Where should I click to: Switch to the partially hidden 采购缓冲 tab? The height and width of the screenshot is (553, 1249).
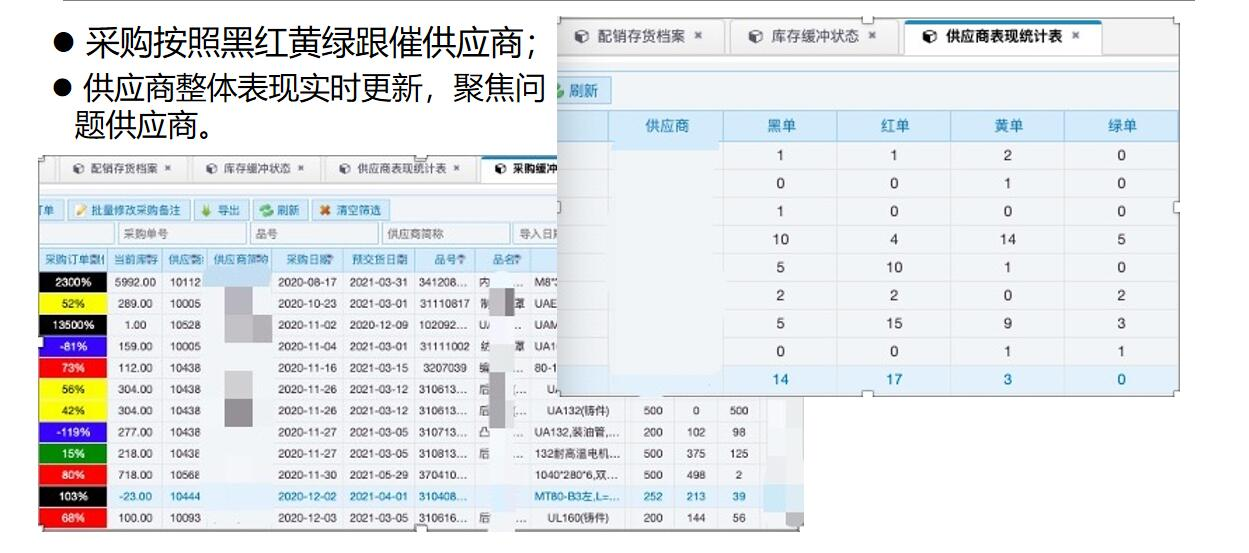(525, 169)
